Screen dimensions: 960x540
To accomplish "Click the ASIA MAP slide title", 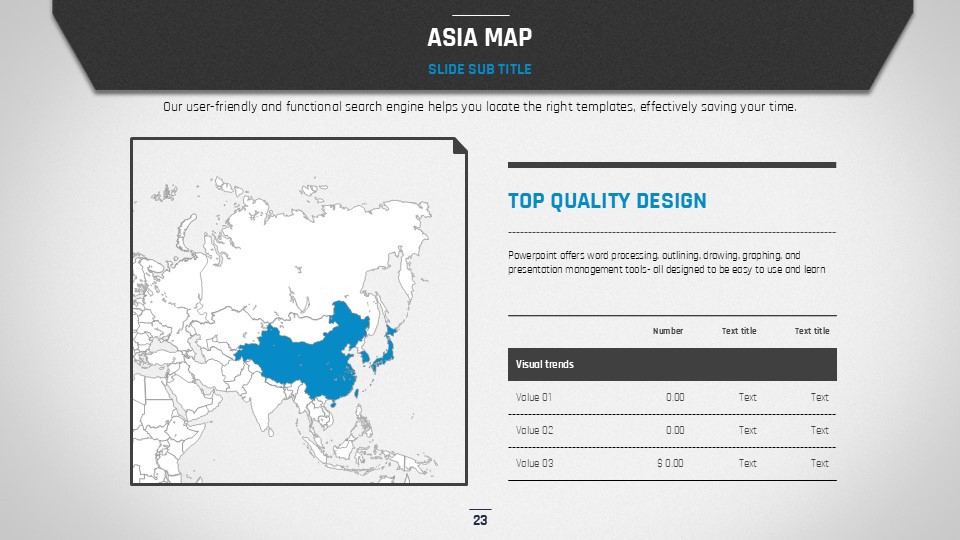I will 479,38.
